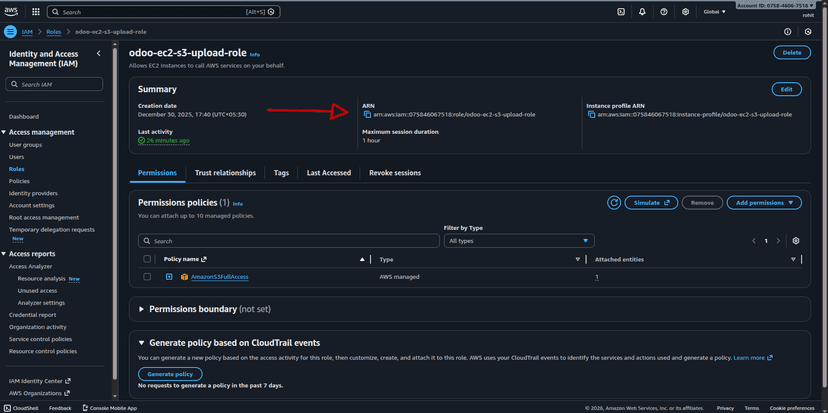Open the Add permissions dropdown
Screen dimensions: 828x413
764,202
